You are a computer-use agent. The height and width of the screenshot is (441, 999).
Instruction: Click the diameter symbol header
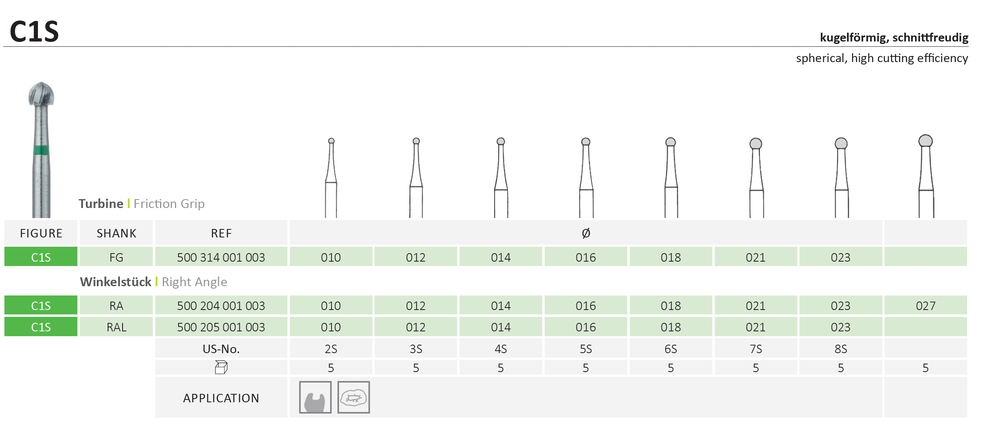[586, 233]
